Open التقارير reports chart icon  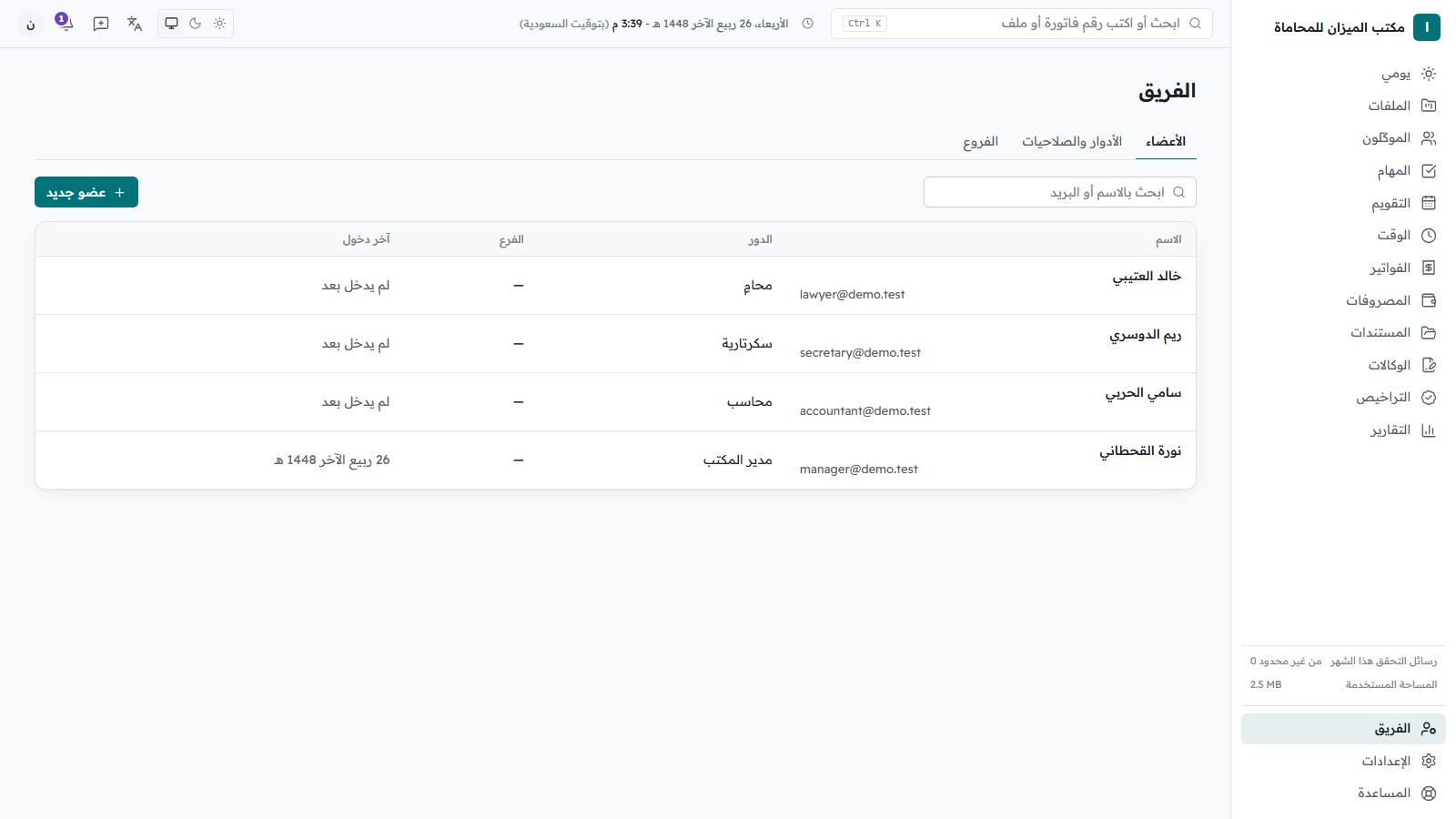(x=1429, y=430)
